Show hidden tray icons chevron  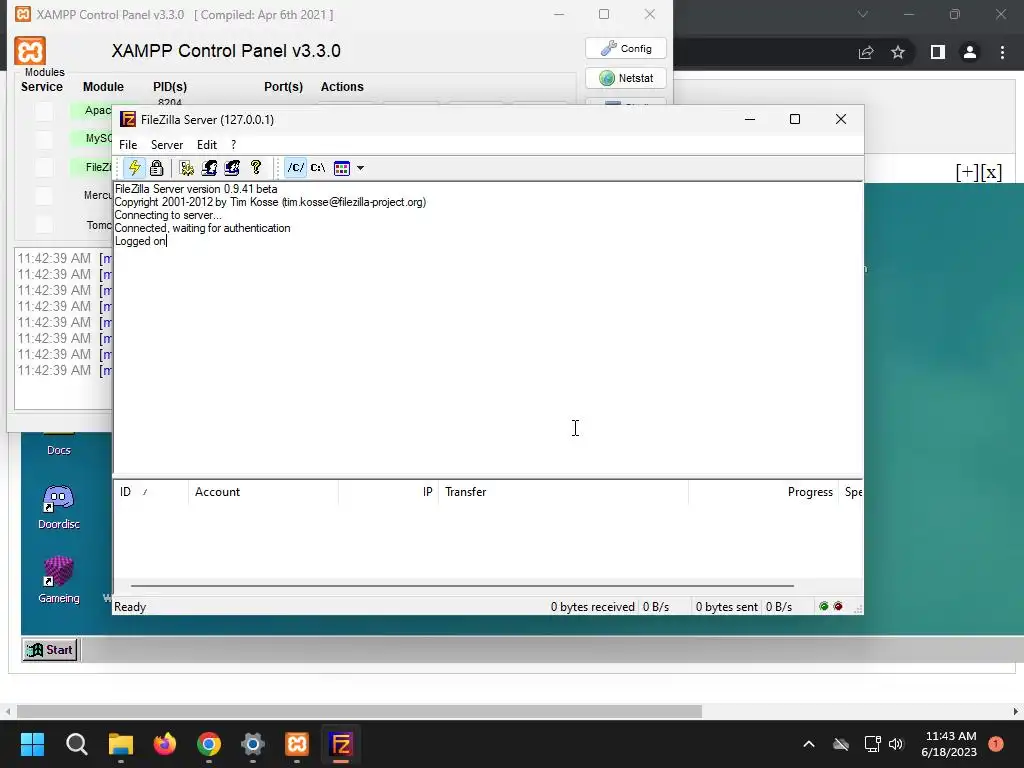pos(808,744)
